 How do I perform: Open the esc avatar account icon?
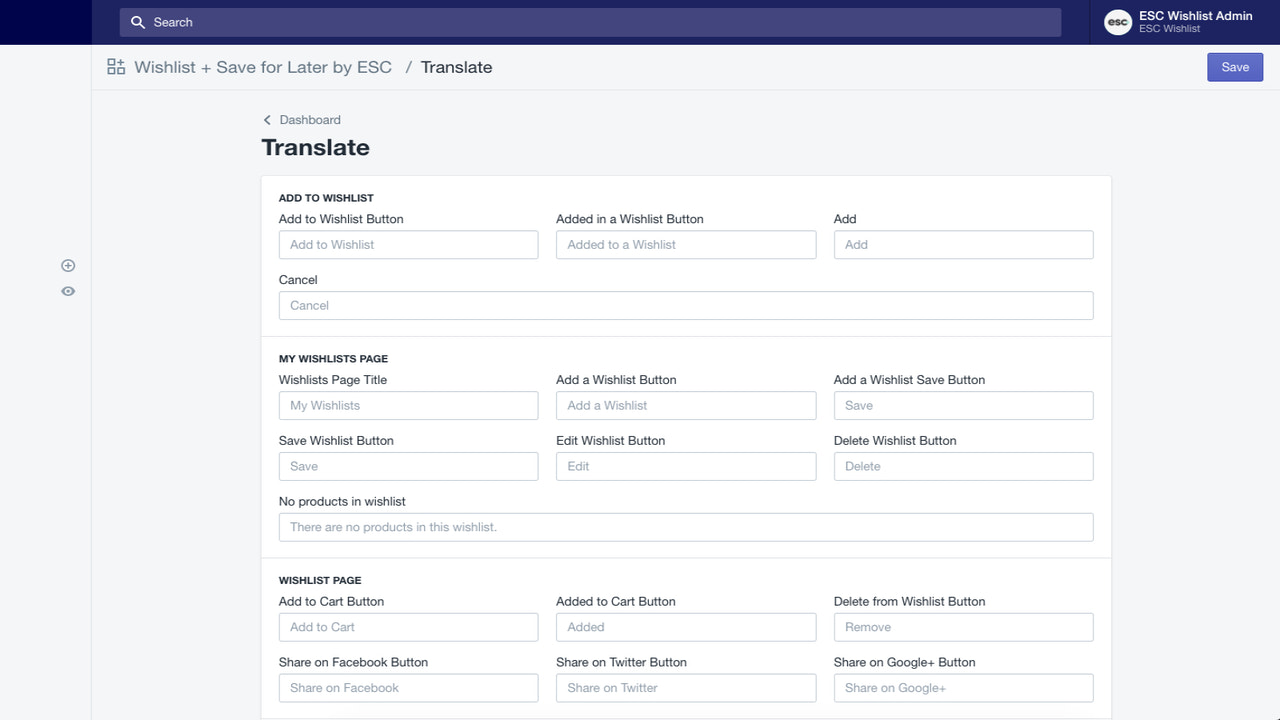(1117, 21)
